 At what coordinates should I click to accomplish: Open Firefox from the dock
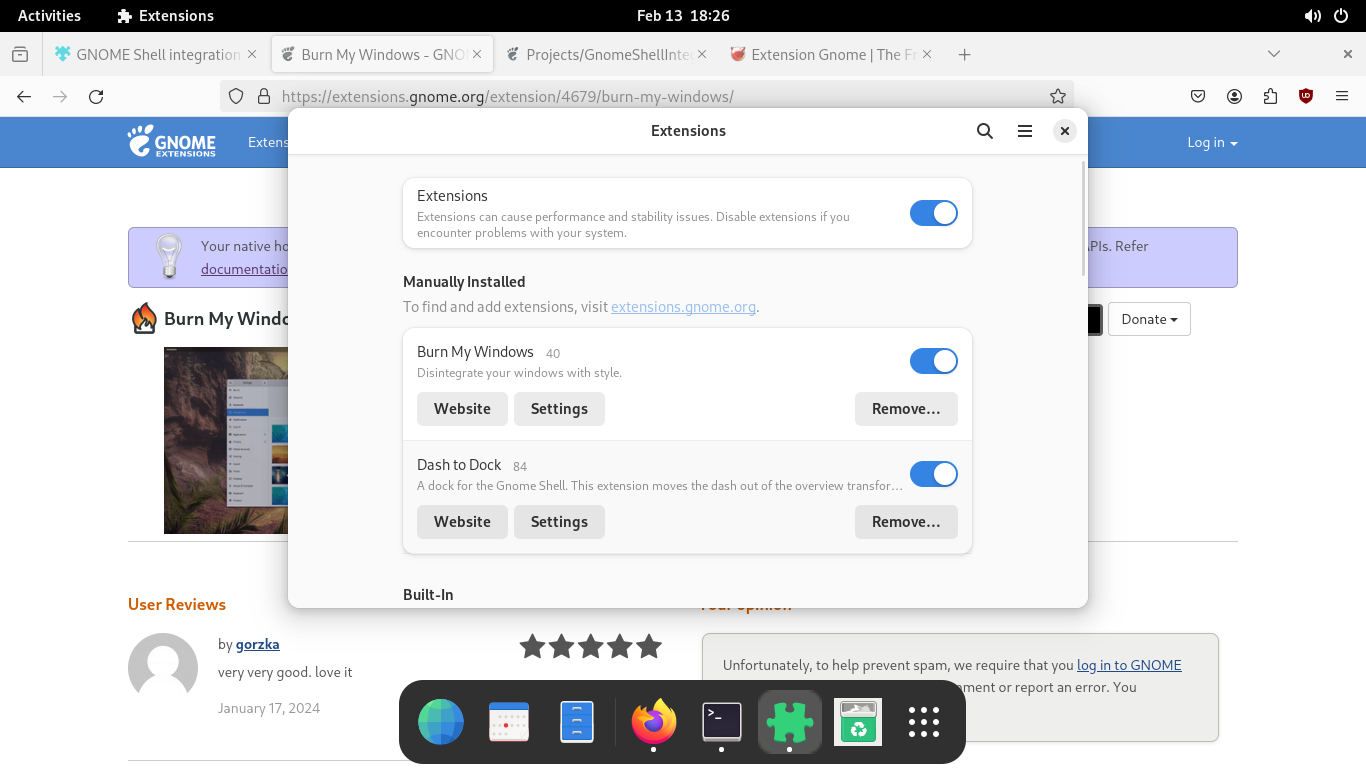coord(654,721)
